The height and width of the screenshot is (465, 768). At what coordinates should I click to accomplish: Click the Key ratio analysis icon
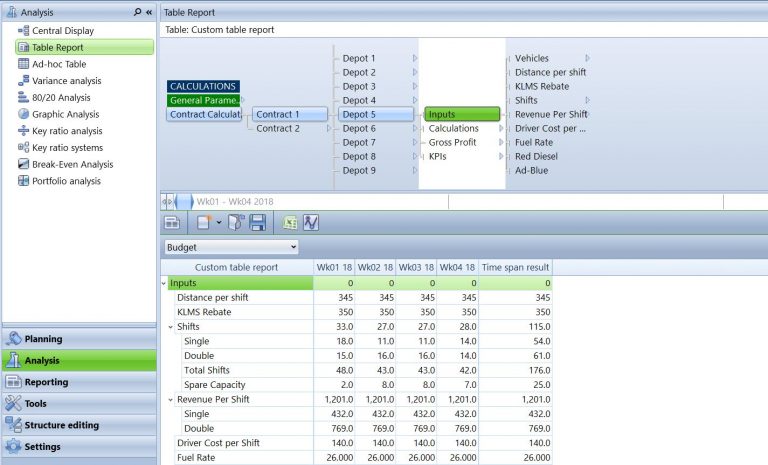point(24,130)
